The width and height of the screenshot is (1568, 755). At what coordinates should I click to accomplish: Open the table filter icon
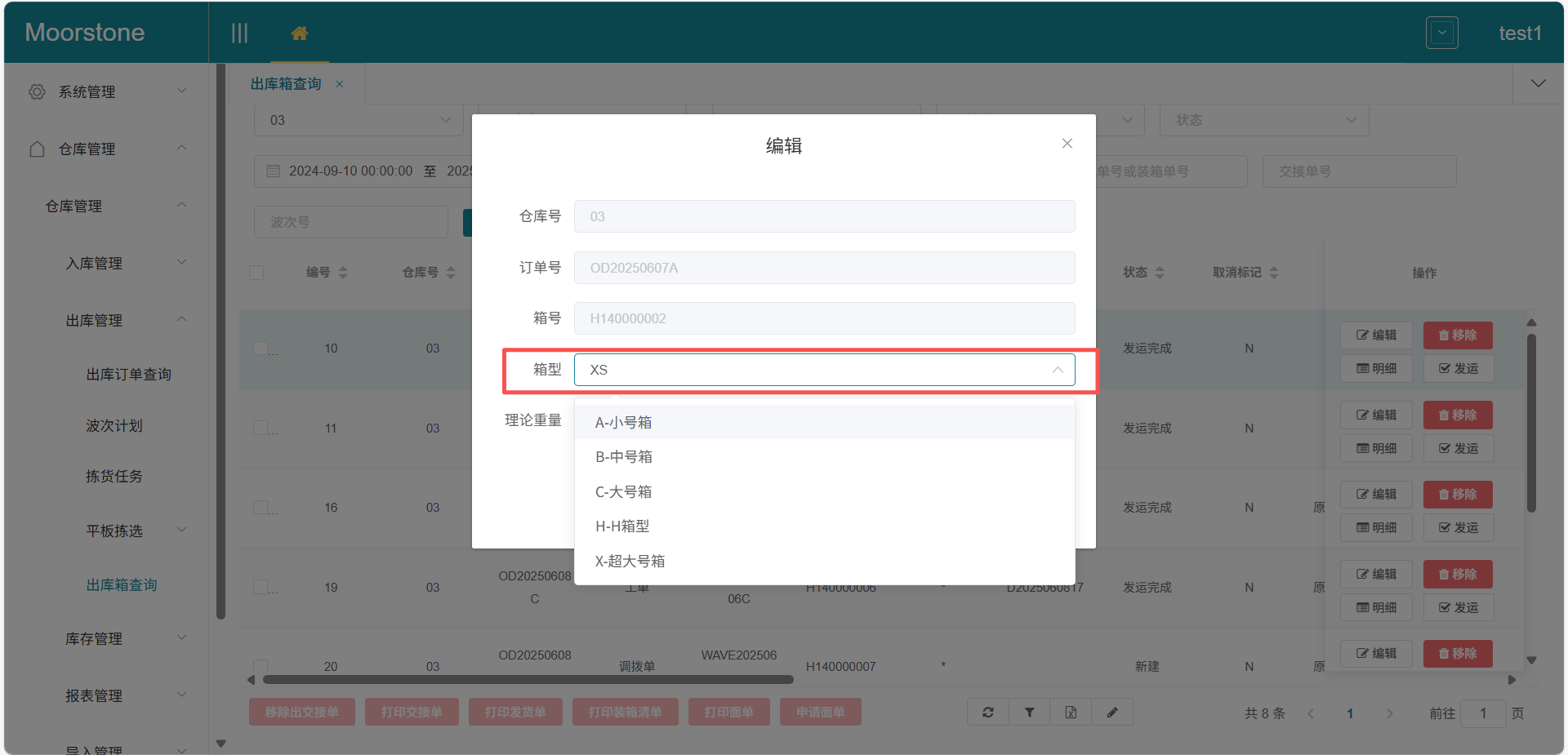point(1028,712)
